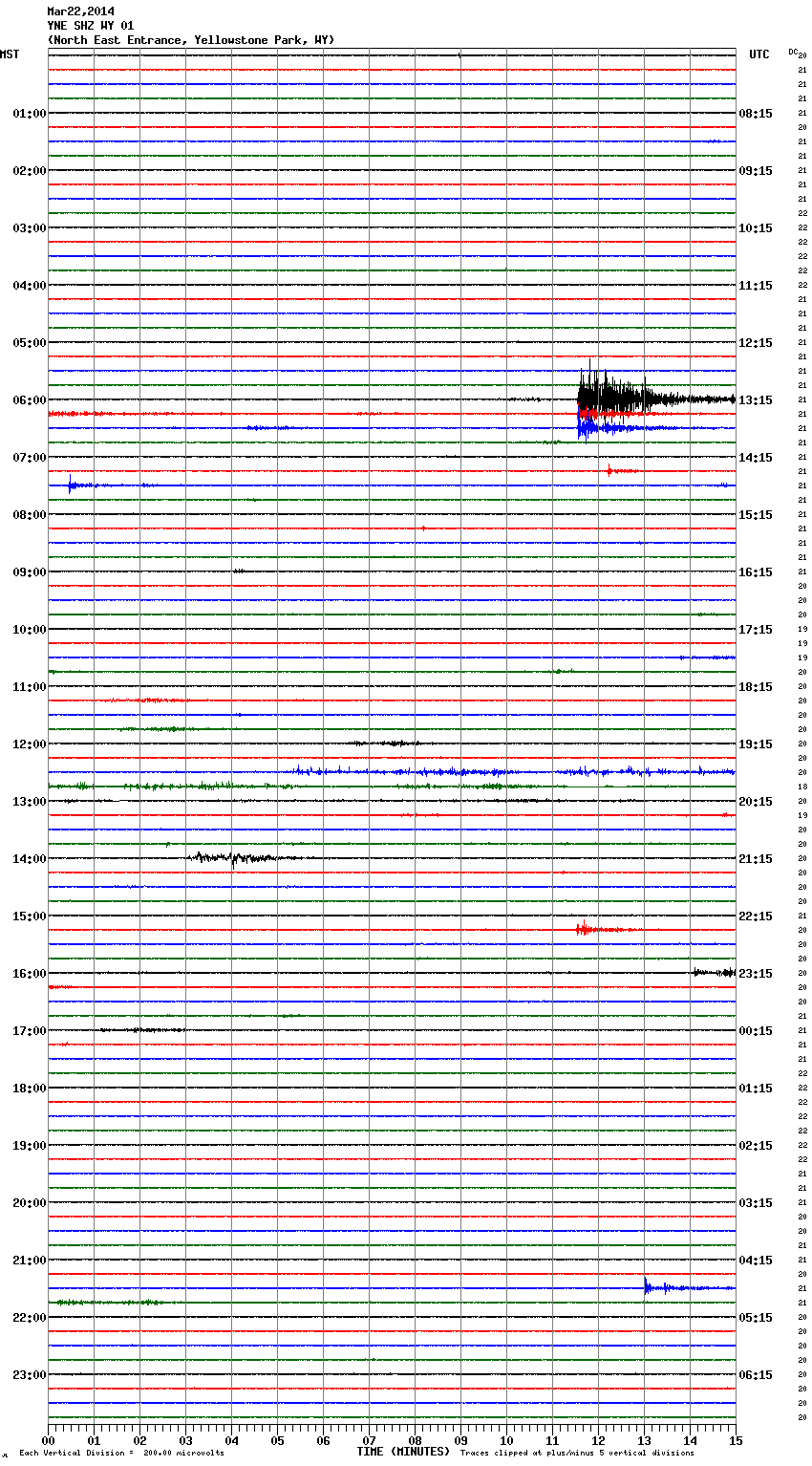
Task: Select the 01:00 MST hour label
Action: [x=29, y=114]
